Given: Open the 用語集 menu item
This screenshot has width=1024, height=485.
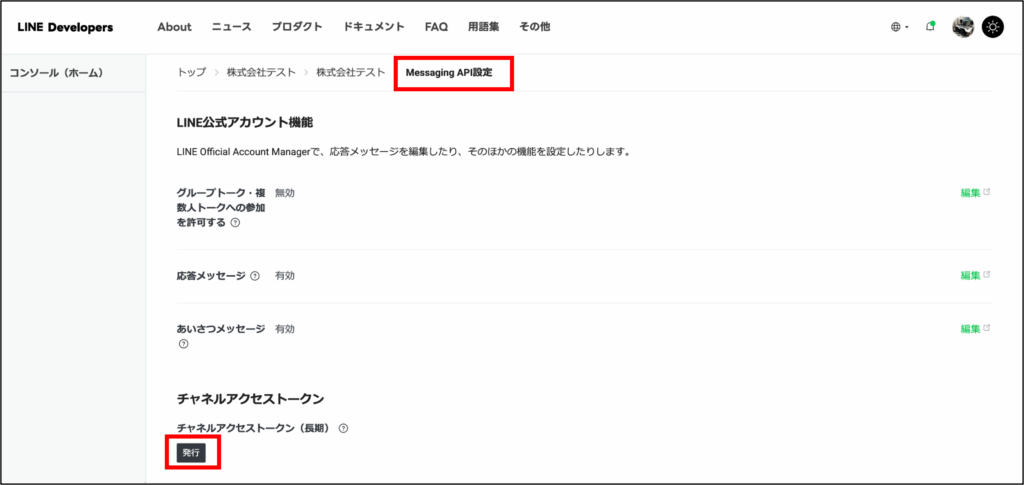Looking at the screenshot, I should pos(483,27).
